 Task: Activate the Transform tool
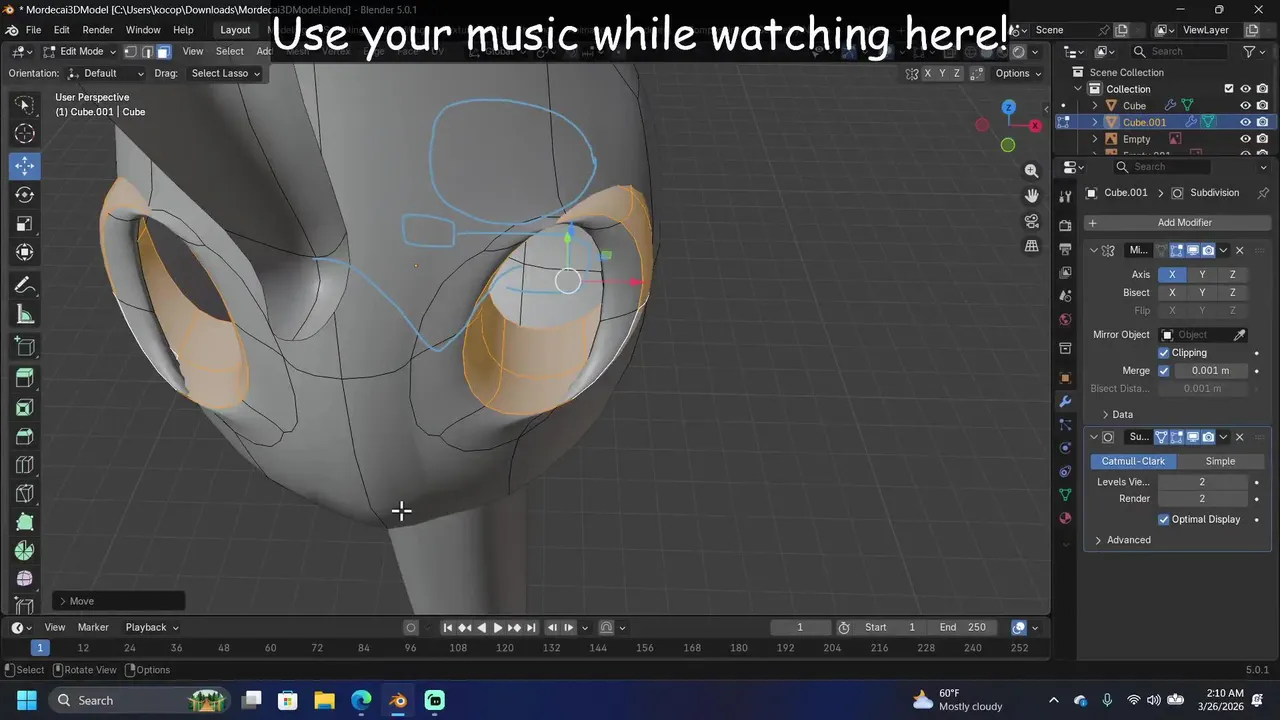tap(25, 253)
